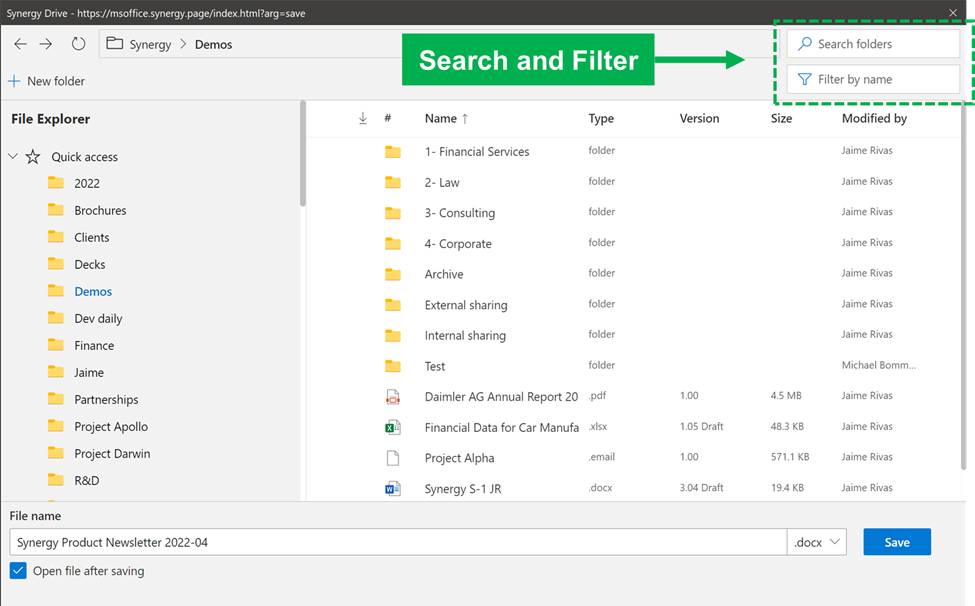Select the Daimler AG Annual Report 20 name

pos(501,397)
